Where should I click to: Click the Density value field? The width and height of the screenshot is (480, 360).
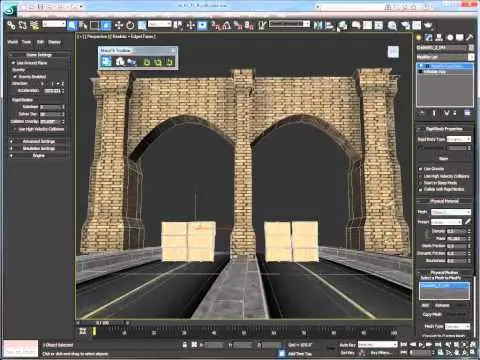coord(456,231)
